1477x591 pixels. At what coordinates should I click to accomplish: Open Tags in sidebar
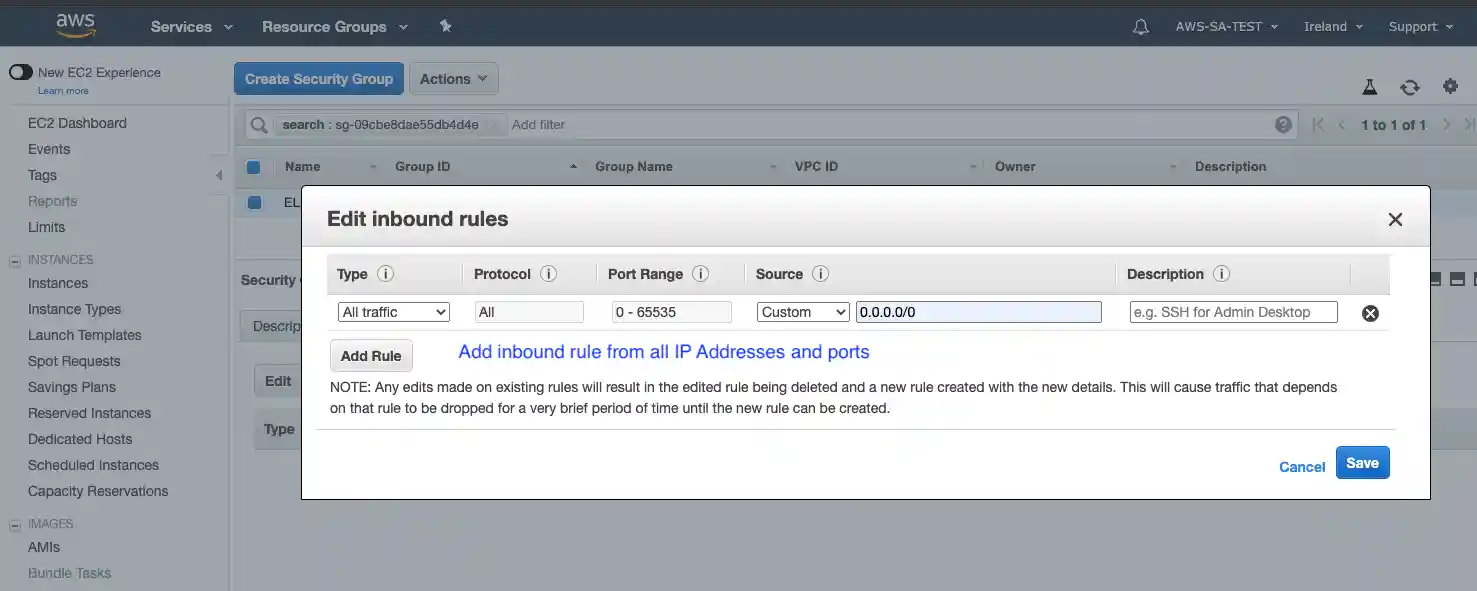coord(42,175)
